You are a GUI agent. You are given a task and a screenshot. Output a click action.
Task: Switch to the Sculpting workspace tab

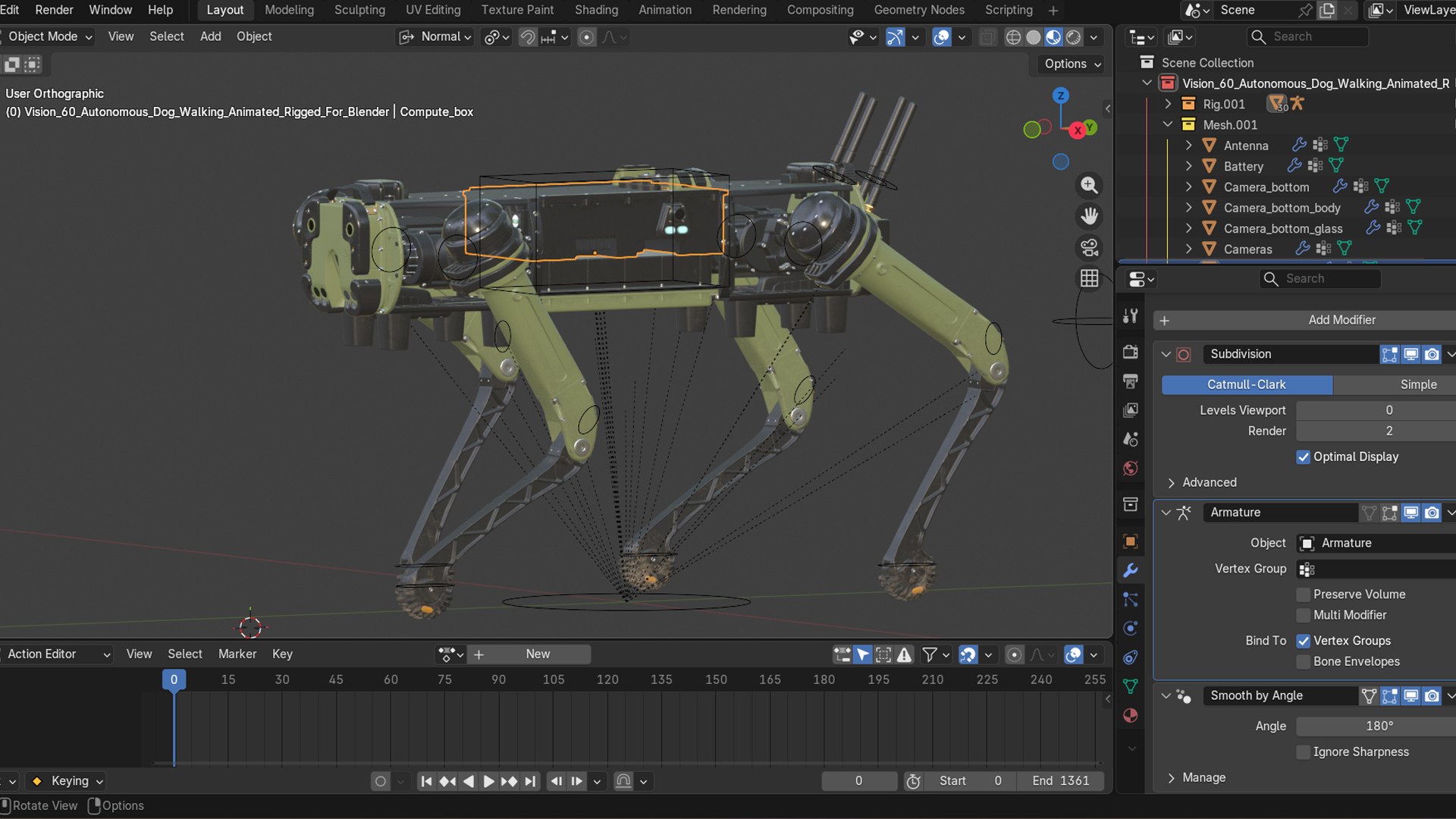click(359, 10)
